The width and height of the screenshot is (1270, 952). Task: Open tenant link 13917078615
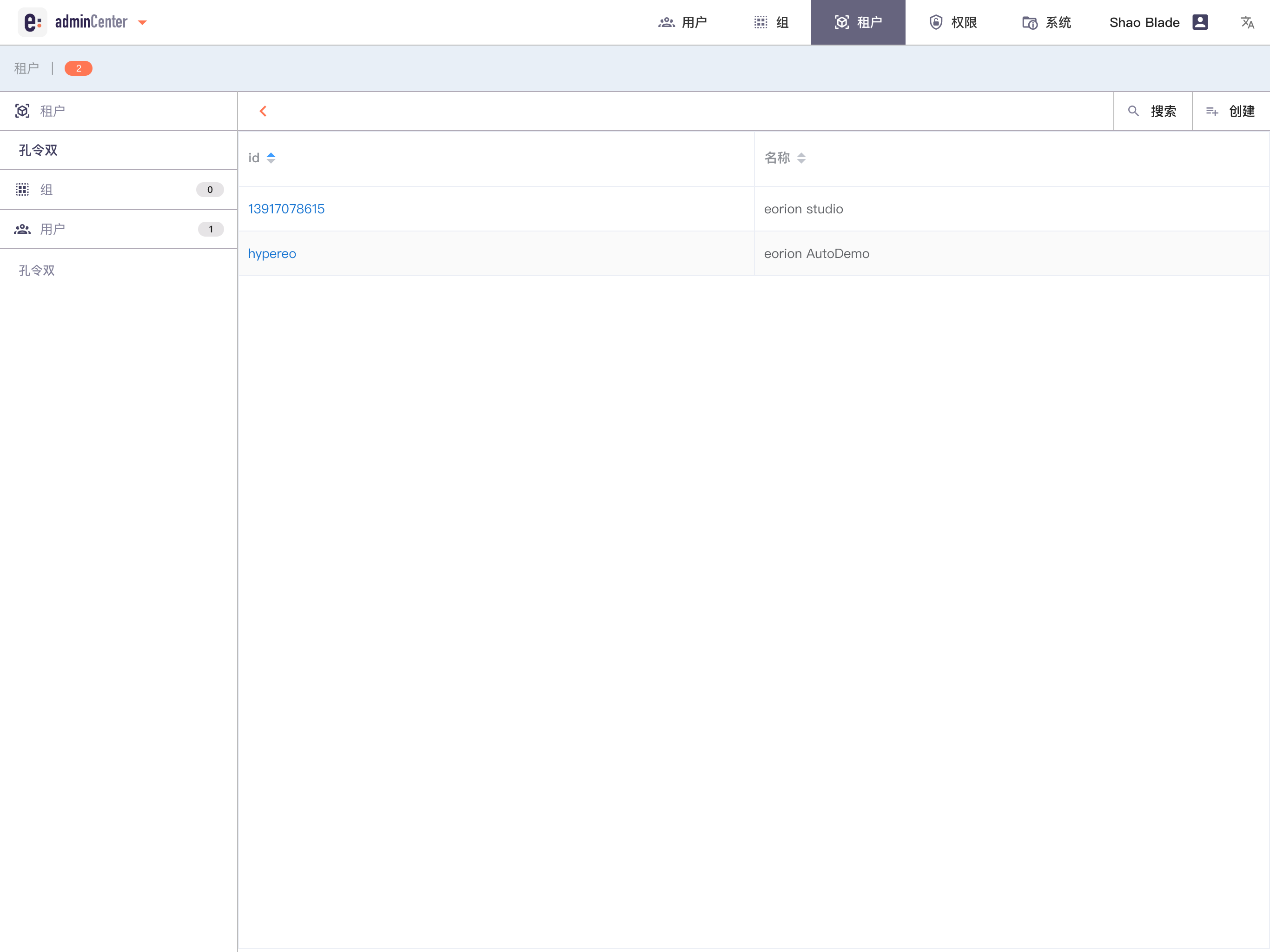(286, 209)
